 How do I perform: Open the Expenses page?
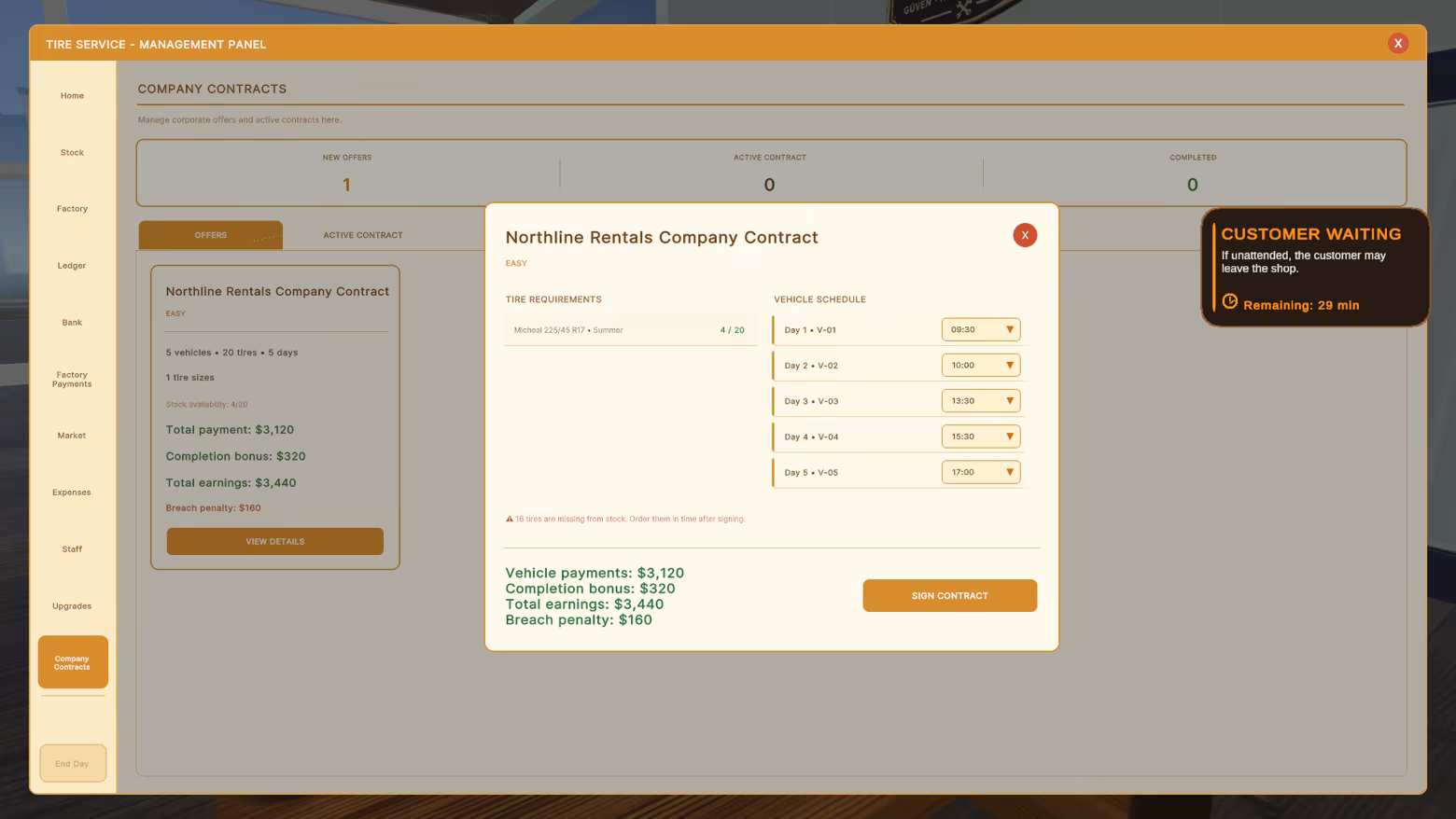pyautogui.click(x=72, y=493)
